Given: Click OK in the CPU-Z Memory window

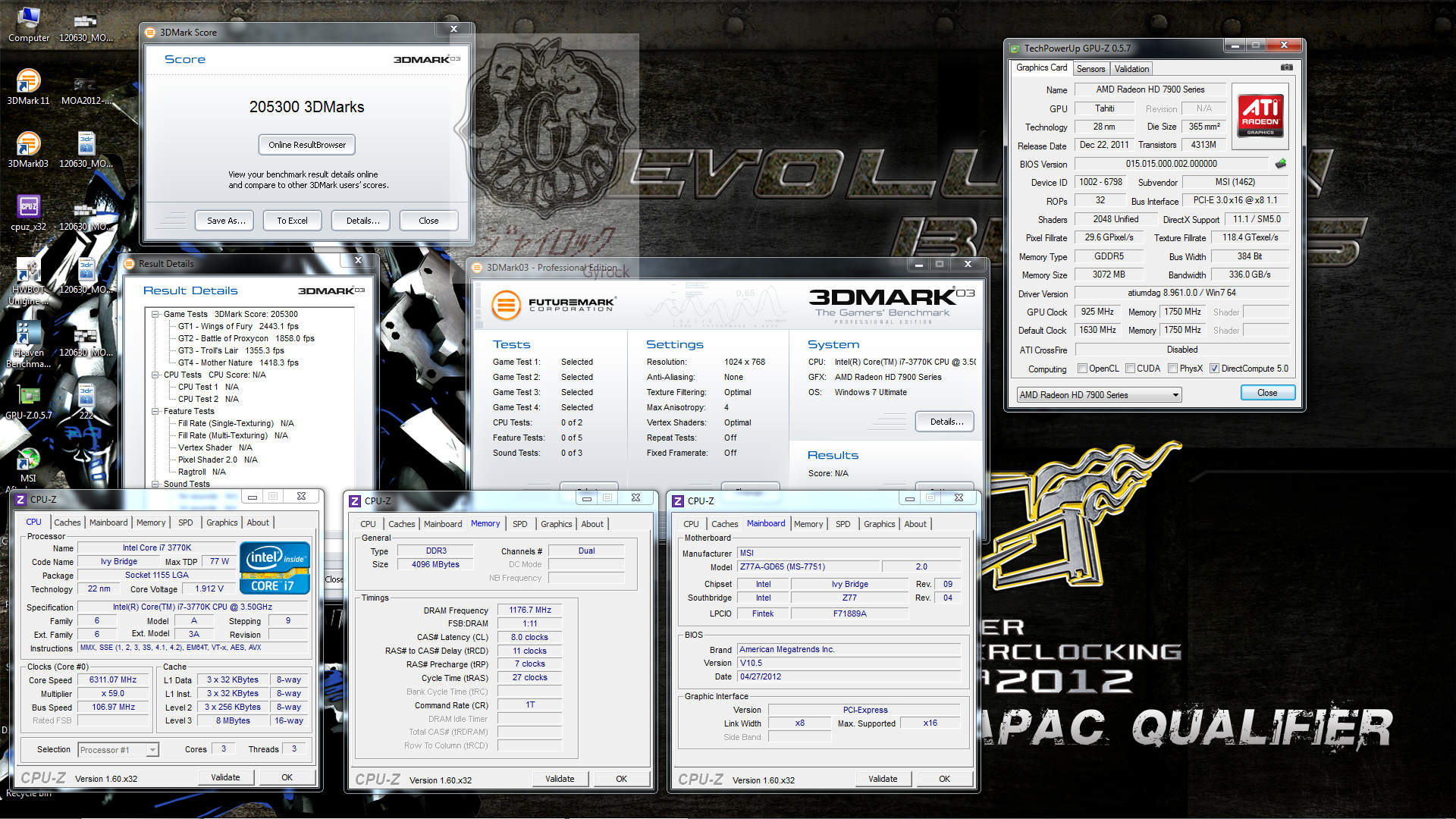Looking at the screenshot, I should coord(621,779).
